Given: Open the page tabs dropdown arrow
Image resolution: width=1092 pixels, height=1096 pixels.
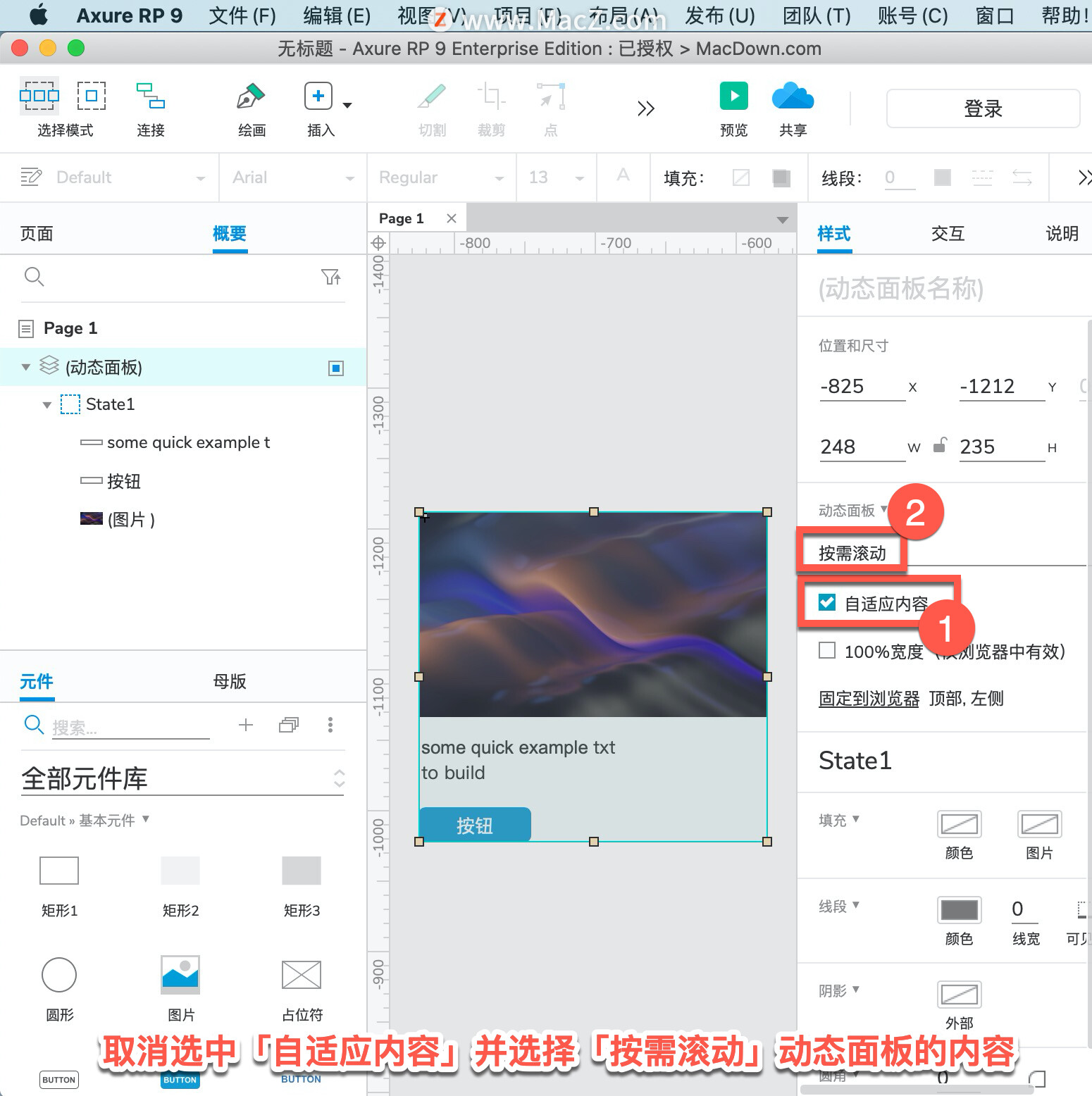Looking at the screenshot, I should [x=782, y=220].
